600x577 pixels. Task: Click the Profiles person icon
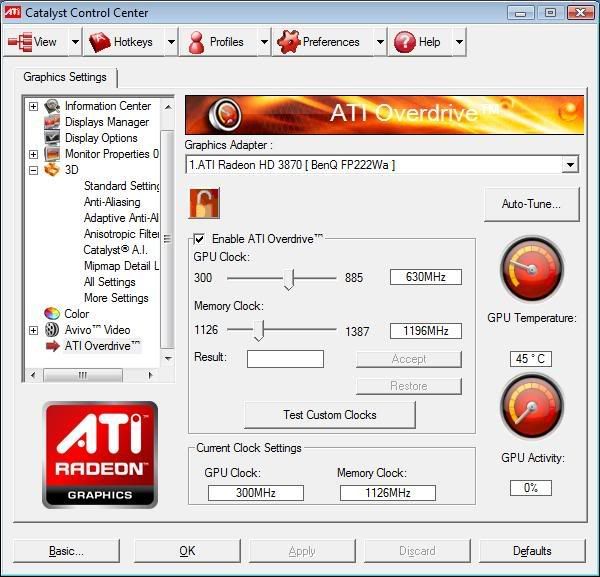pos(195,42)
